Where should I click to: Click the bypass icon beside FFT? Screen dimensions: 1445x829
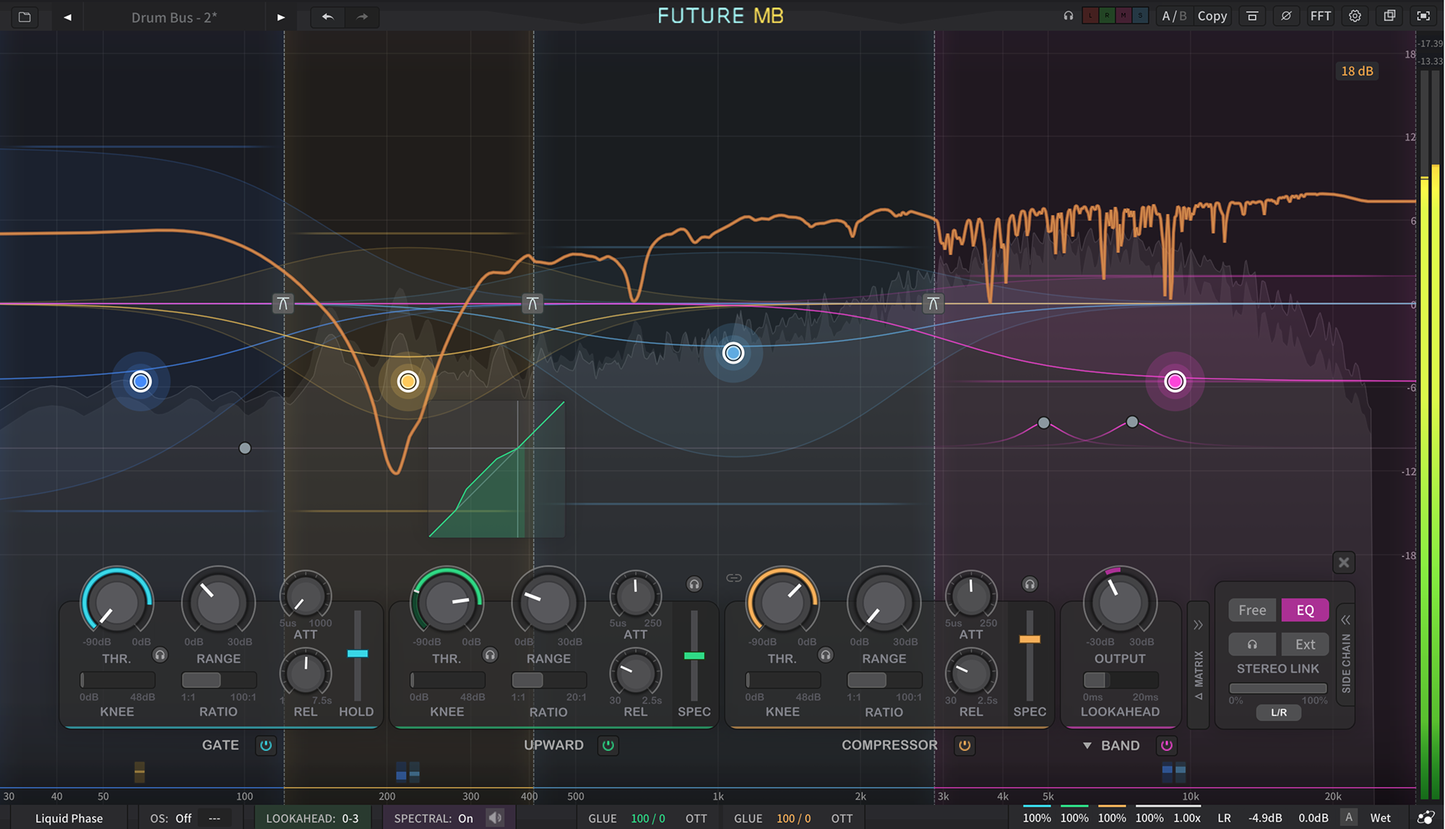[1287, 16]
